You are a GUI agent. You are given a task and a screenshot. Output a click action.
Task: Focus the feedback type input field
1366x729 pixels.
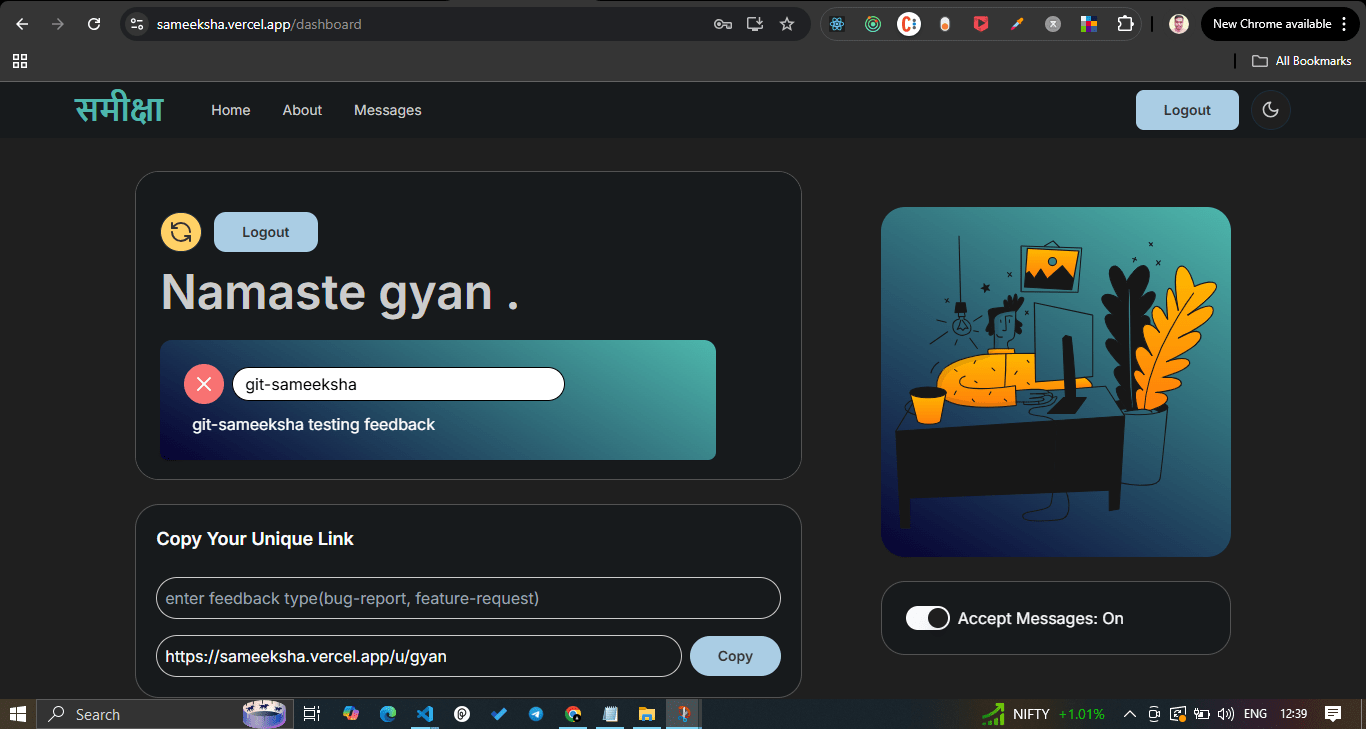point(468,598)
